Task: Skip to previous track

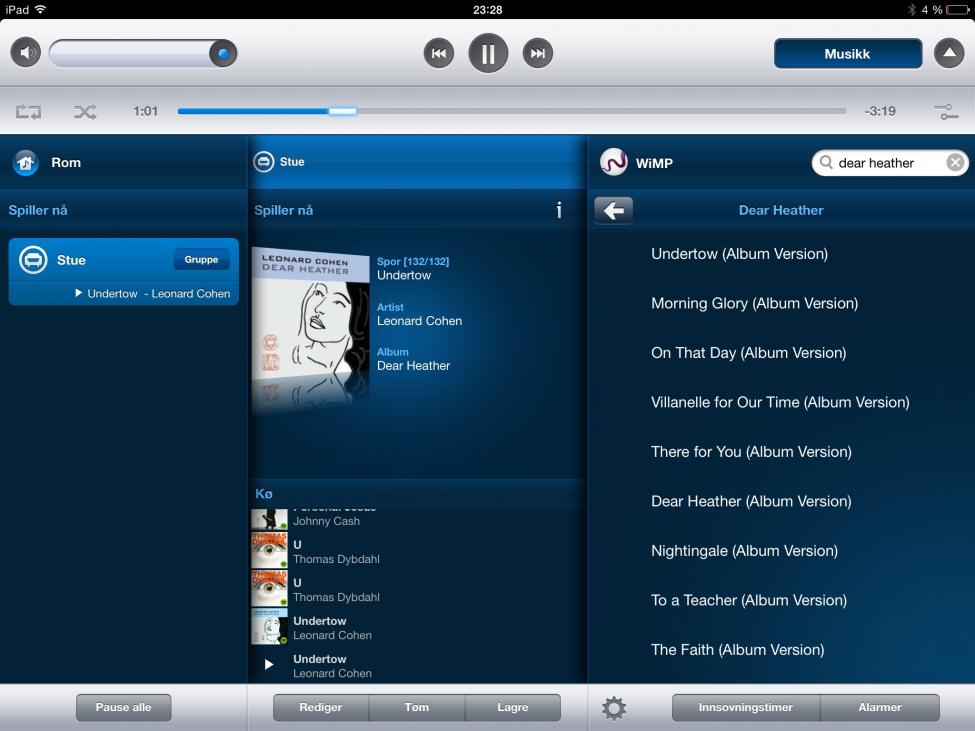Action: [x=439, y=53]
